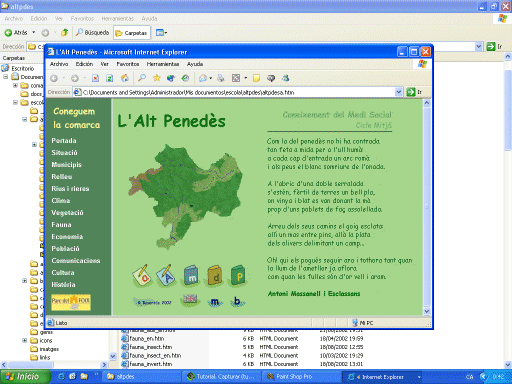Click the yellow book icon labeled d
Image resolution: width=512 pixels, height=384 pixels.
coord(215,276)
